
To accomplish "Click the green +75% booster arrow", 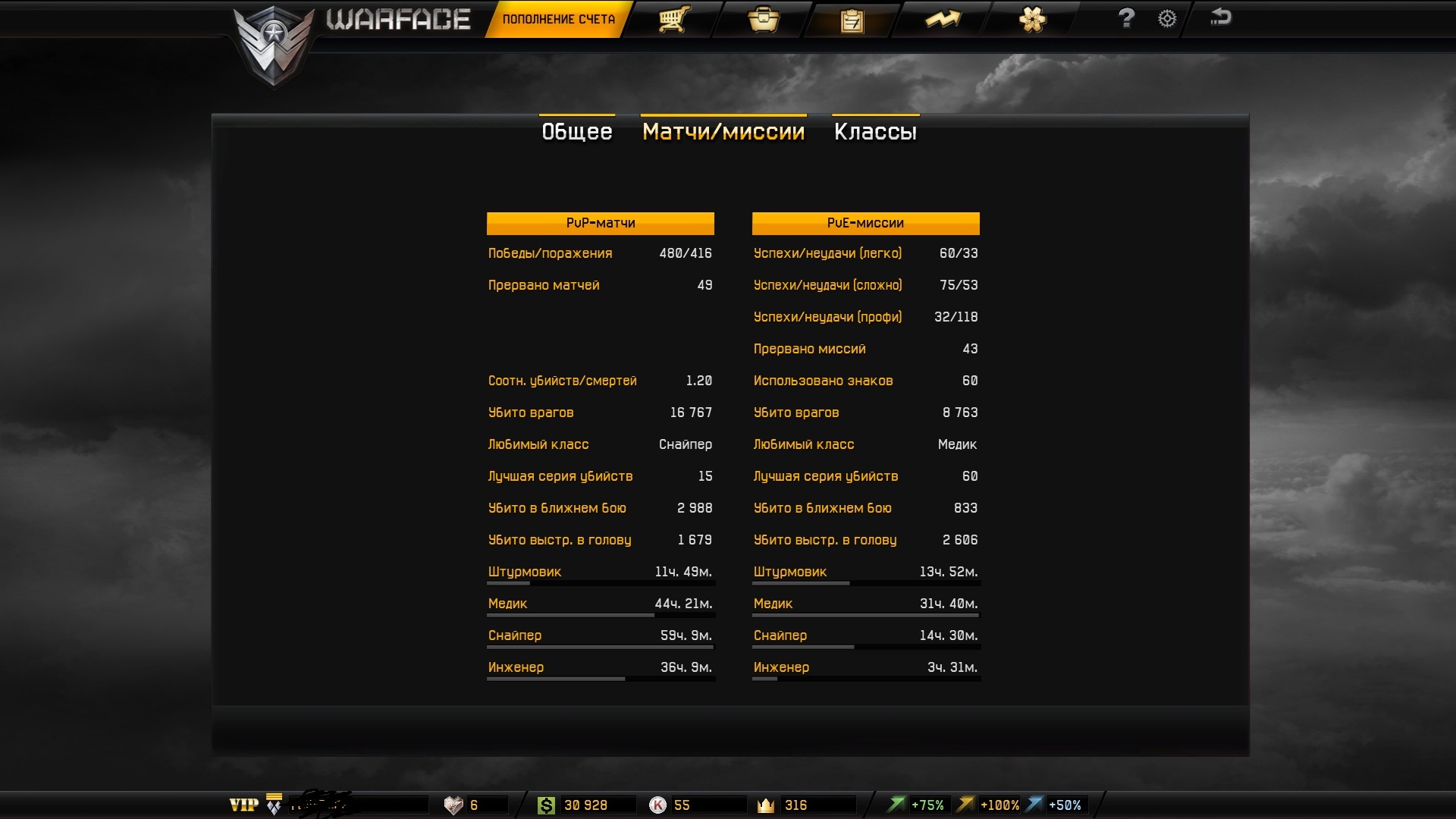I will 897,805.
